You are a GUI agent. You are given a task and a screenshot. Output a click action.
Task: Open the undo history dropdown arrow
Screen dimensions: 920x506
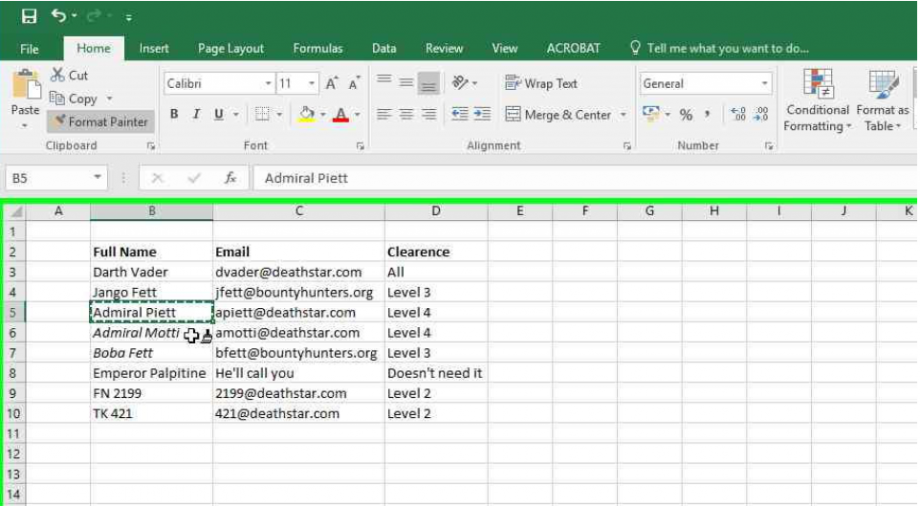click(75, 16)
